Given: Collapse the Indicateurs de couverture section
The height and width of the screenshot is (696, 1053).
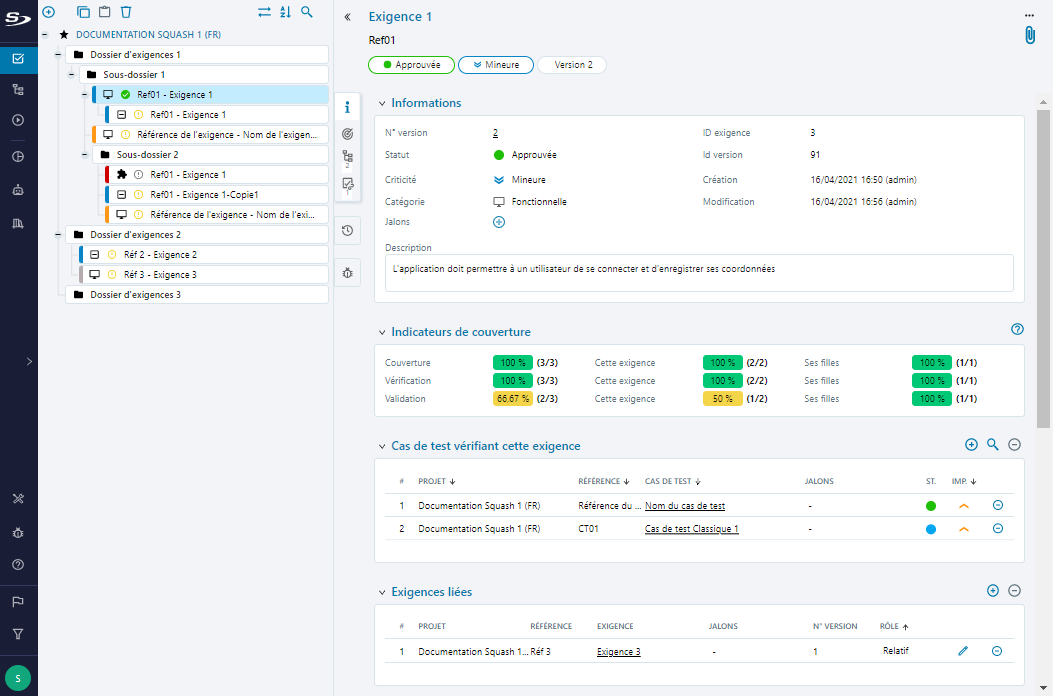Looking at the screenshot, I should (381, 332).
